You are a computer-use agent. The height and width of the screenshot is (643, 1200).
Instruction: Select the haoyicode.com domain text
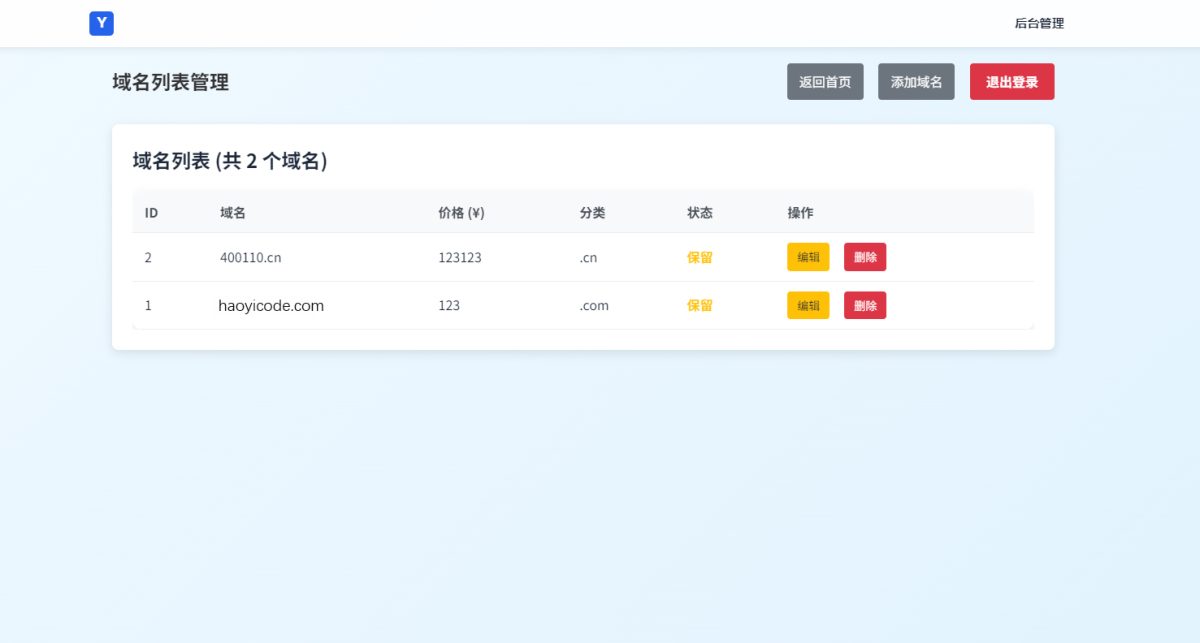(271, 306)
